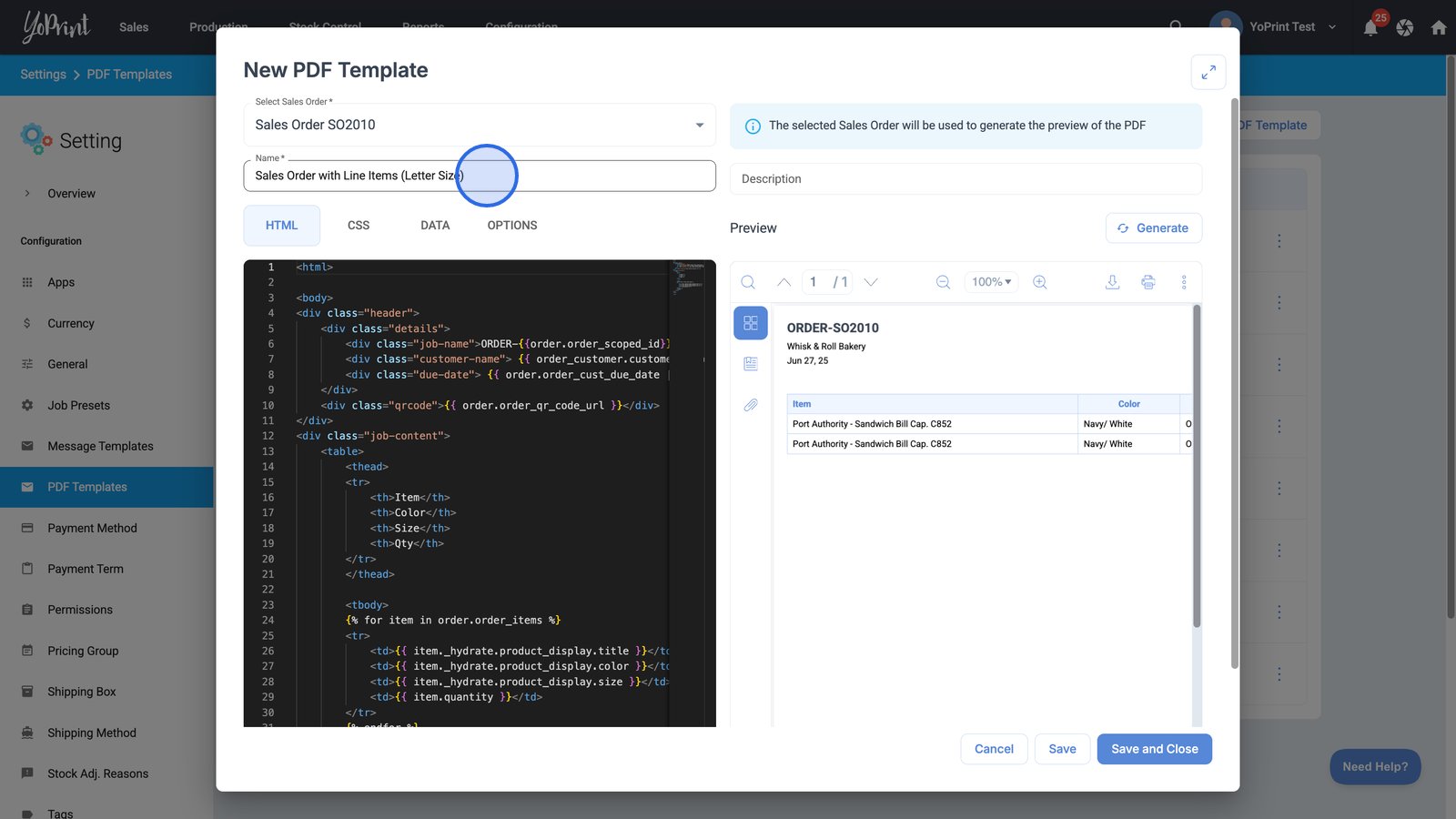The width and height of the screenshot is (1456, 819).
Task: Go to next page in preview
Action: [x=871, y=282]
